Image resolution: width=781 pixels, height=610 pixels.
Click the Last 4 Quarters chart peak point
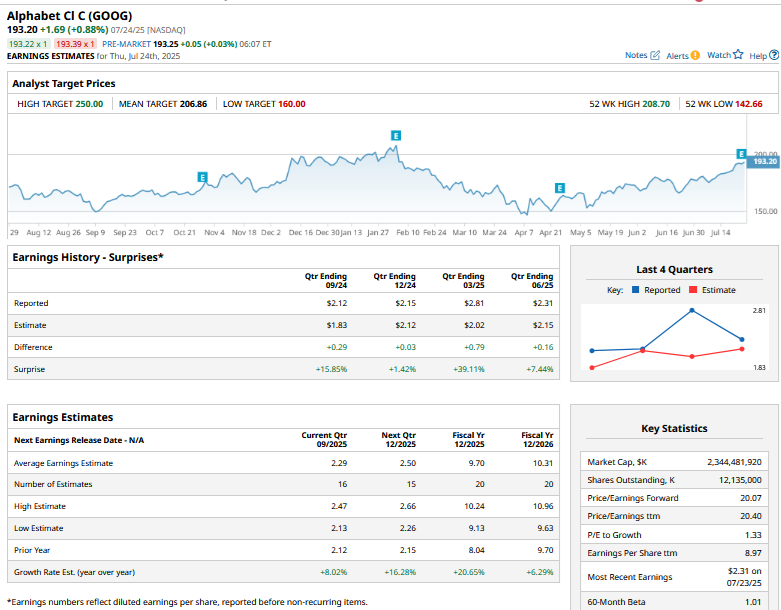[692, 311]
